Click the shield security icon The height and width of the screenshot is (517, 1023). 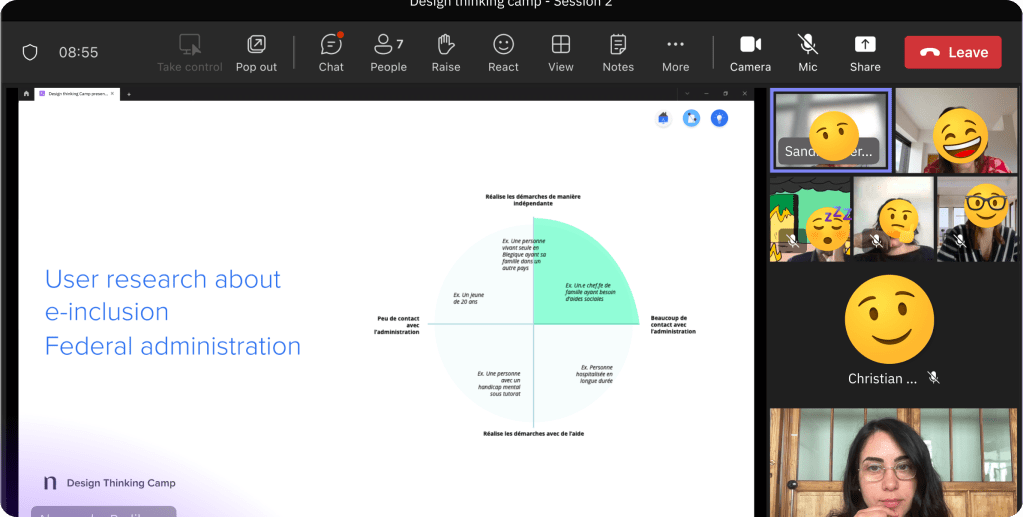coord(30,52)
